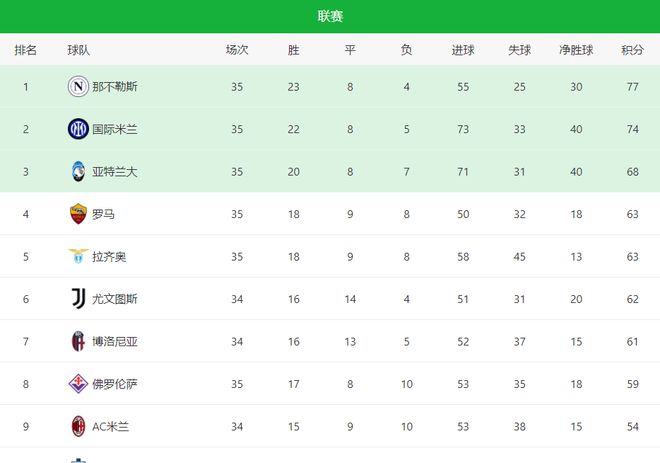Screen dimensions: 660x463
Task: Click the 净胜球 column header
Action: [577, 50]
